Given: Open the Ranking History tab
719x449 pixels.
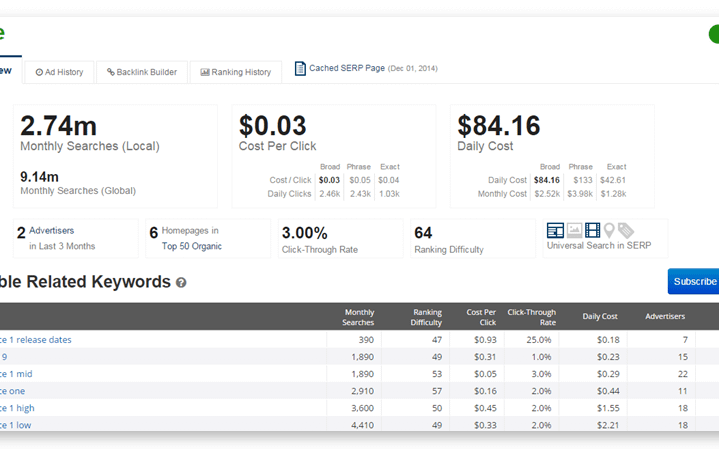Looking at the screenshot, I should tap(236, 72).
